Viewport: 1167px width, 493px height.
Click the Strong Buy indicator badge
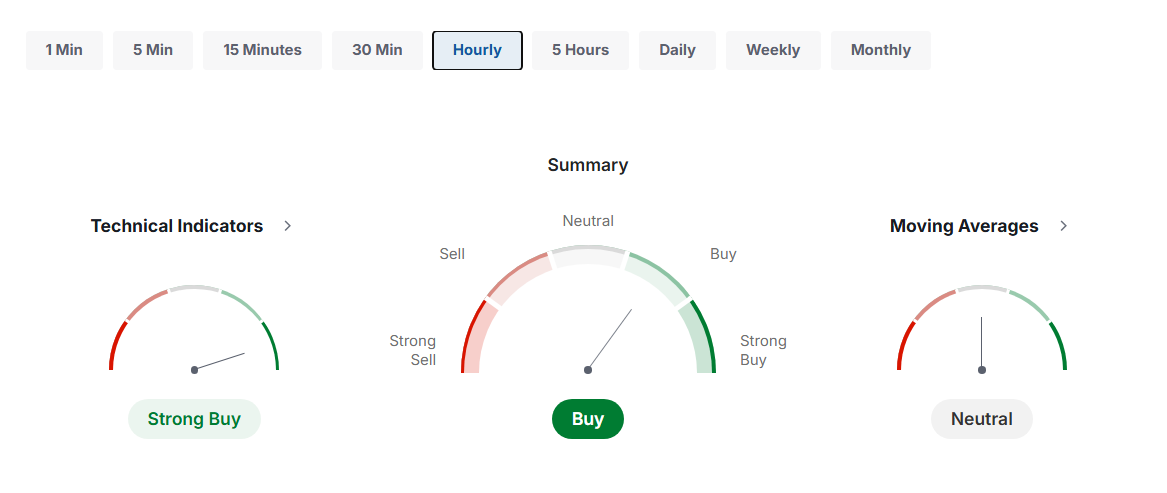(x=194, y=419)
